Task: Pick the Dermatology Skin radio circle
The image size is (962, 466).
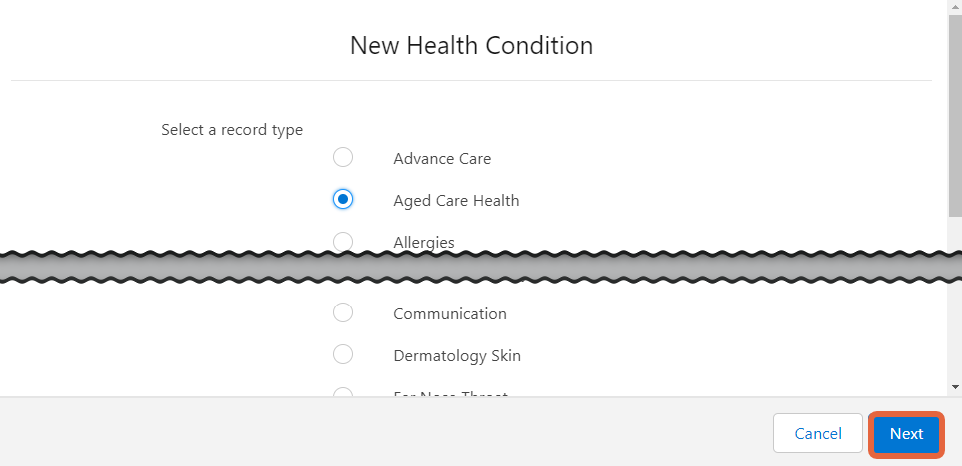Action: [x=343, y=354]
